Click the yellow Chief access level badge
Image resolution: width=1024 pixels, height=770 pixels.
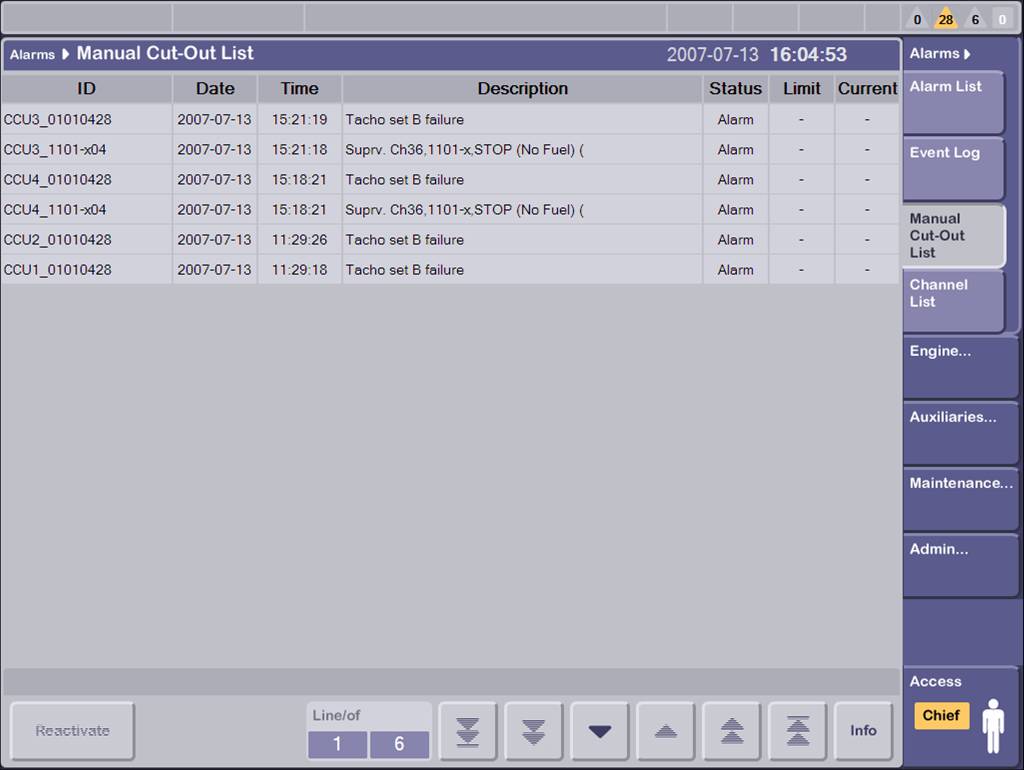tap(941, 715)
